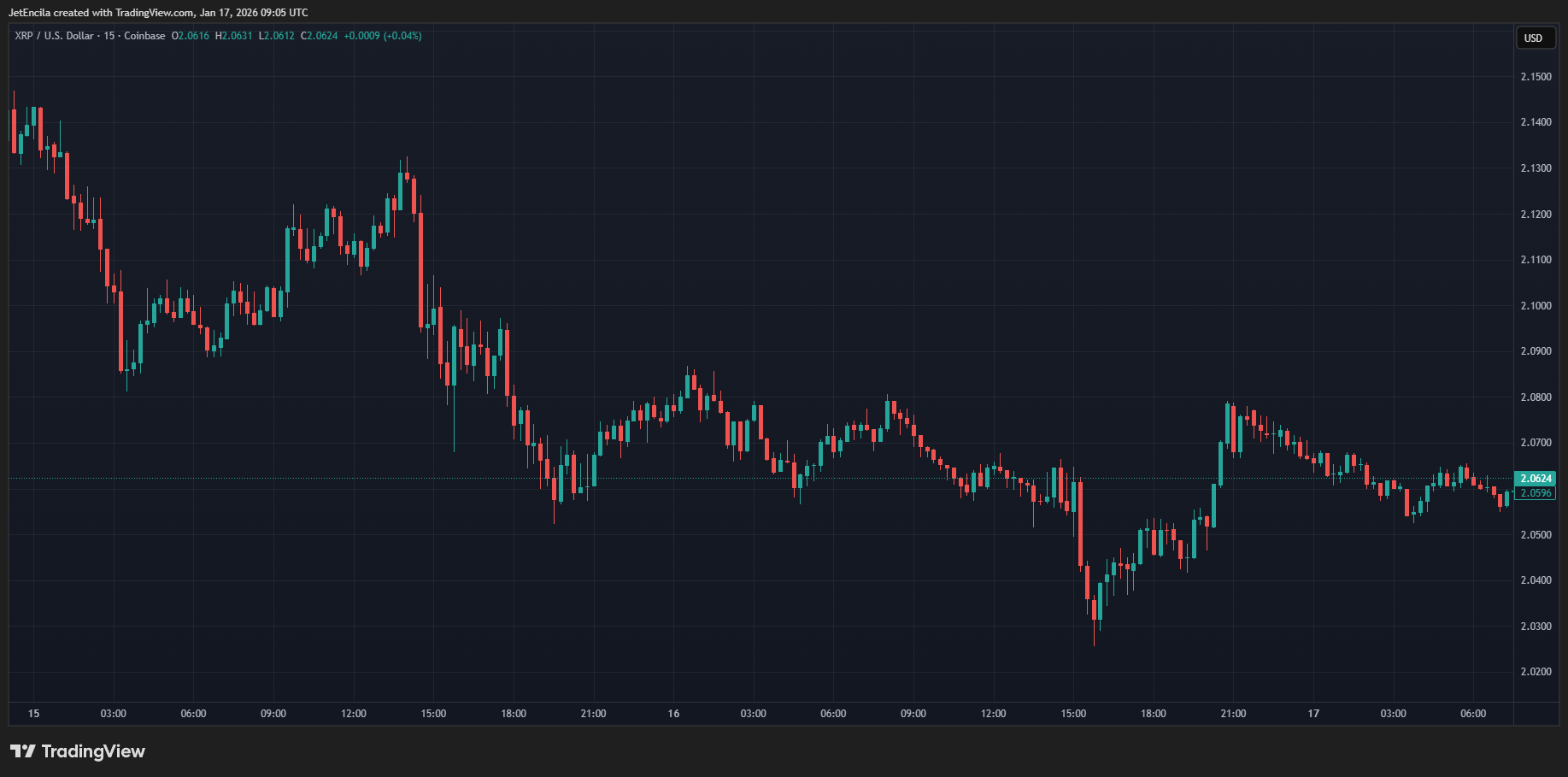The height and width of the screenshot is (777, 1568).
Task: Open the USD currency unit selector
Action: click(1535, 38)
